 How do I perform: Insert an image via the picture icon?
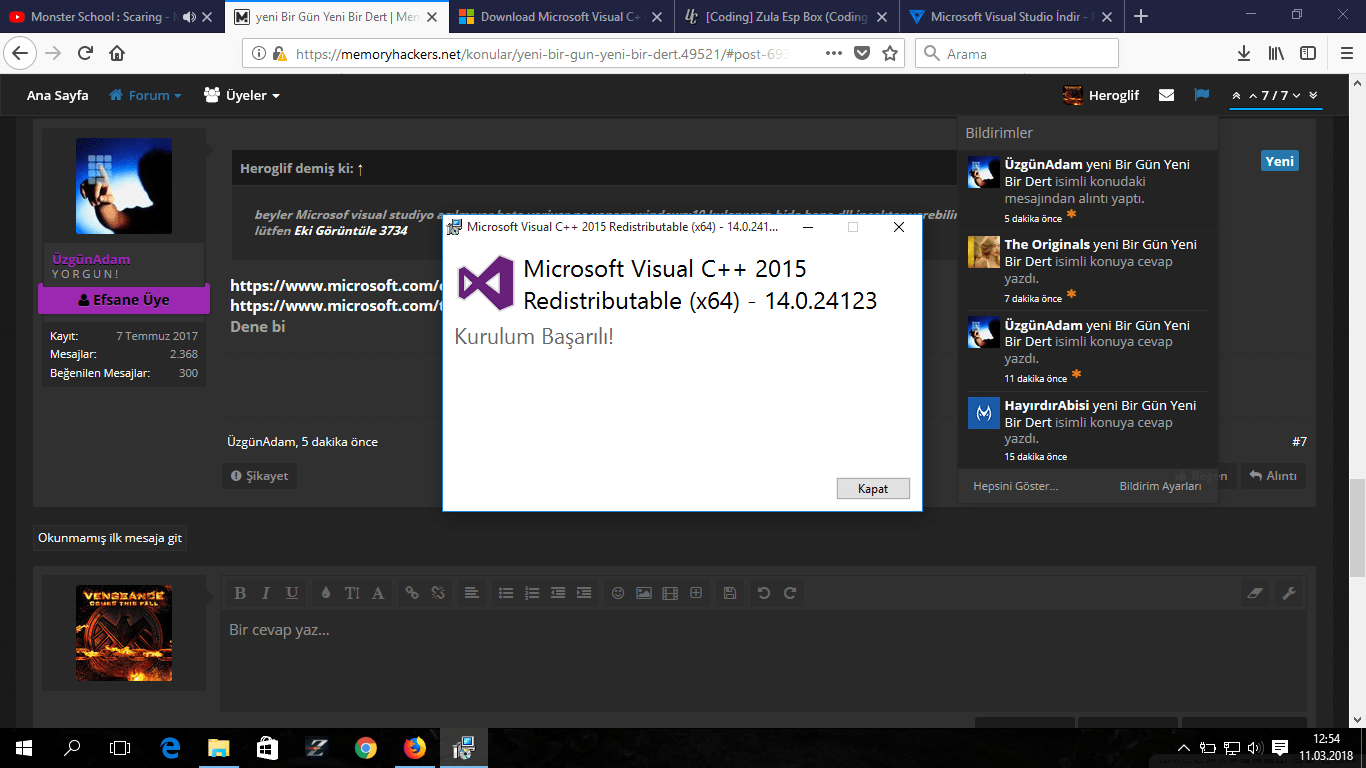tap(644, 593)
